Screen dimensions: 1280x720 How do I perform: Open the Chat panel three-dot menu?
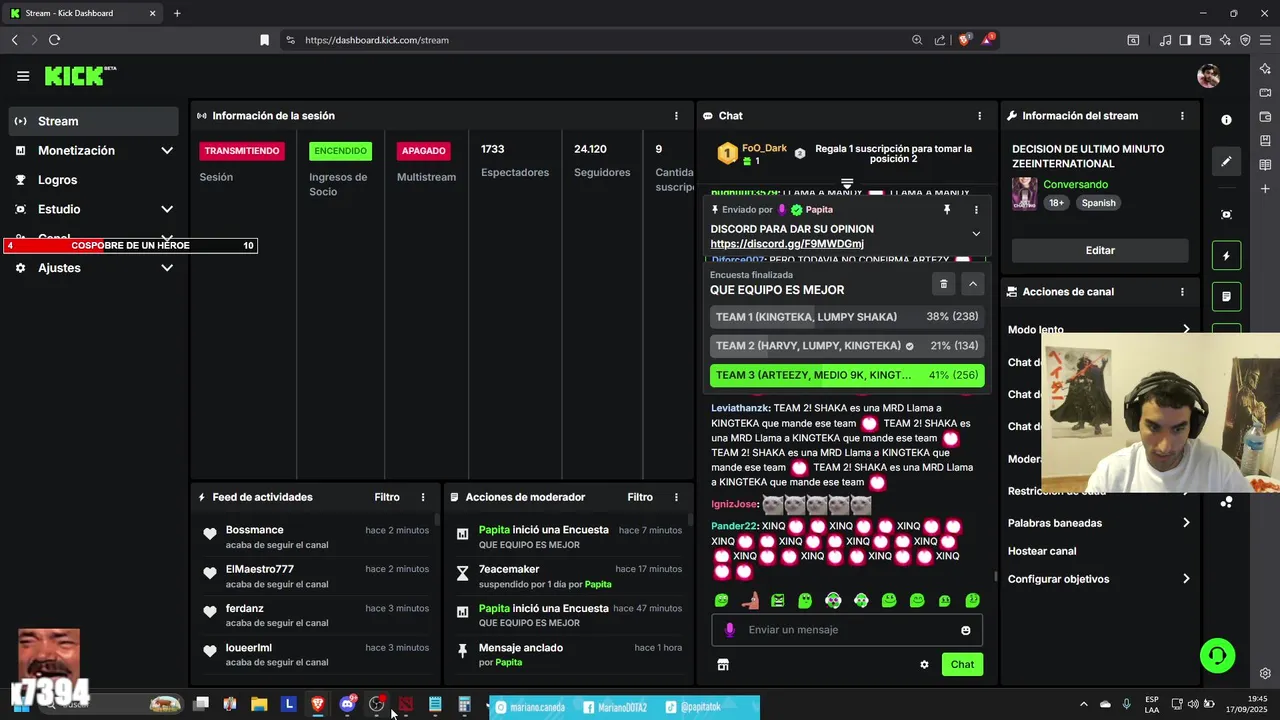coord(979,116)
